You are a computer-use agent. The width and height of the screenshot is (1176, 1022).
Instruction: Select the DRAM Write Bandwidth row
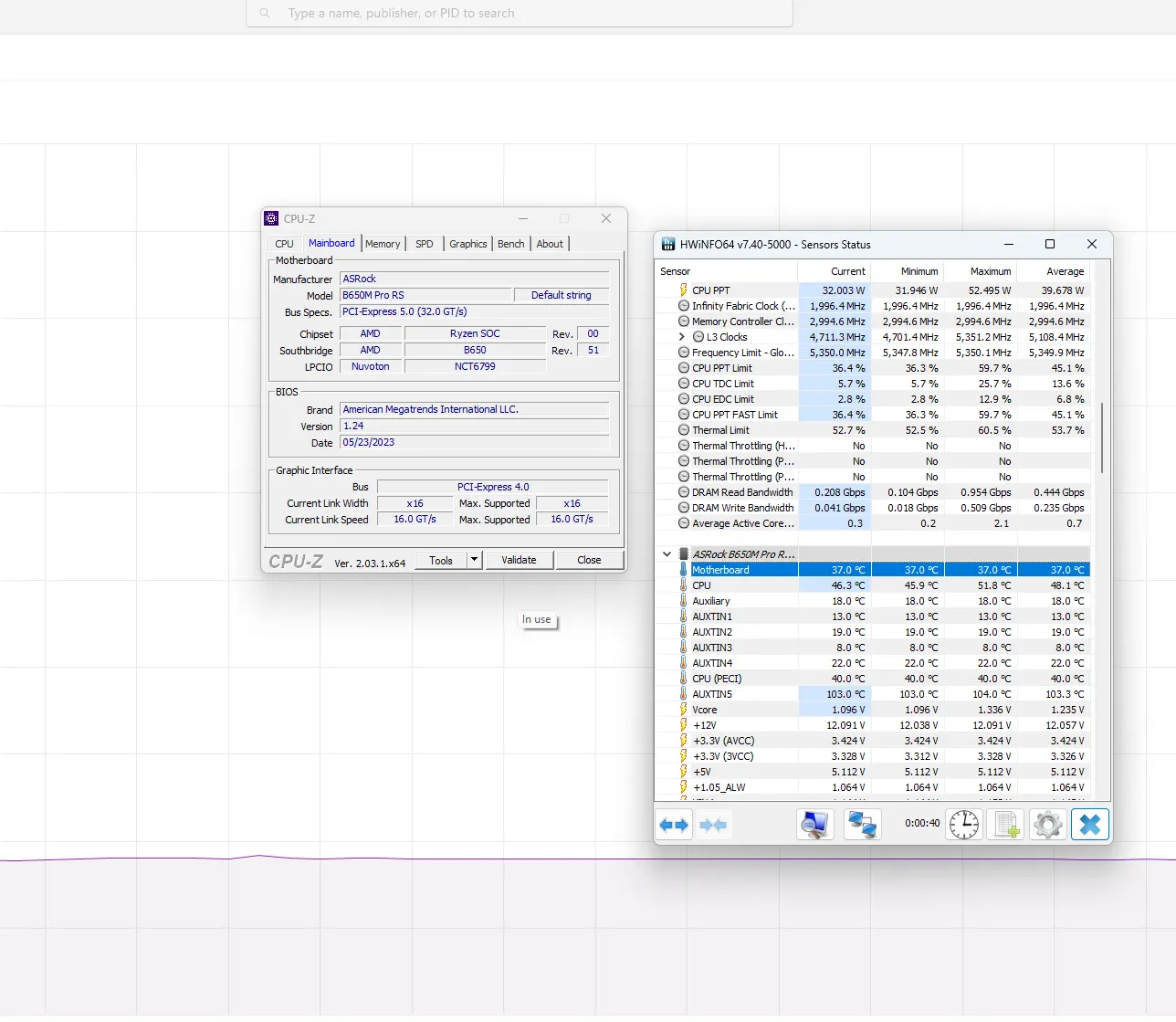click(873, 508)
